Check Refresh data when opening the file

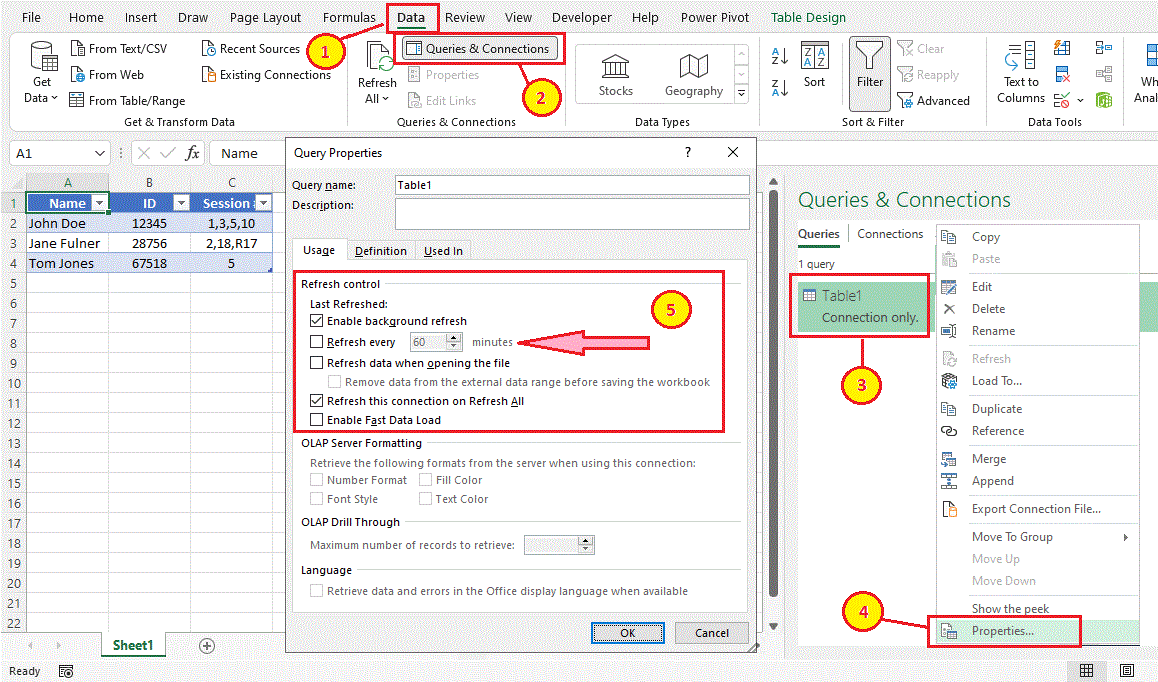(x=316, y=363)
